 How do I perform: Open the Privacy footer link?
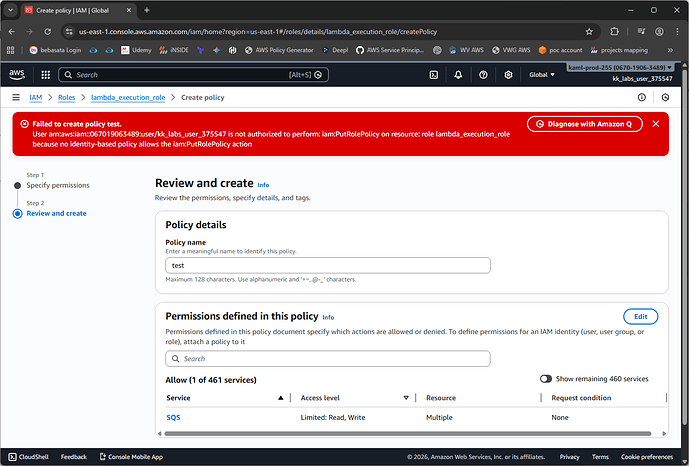coord(569,457)
